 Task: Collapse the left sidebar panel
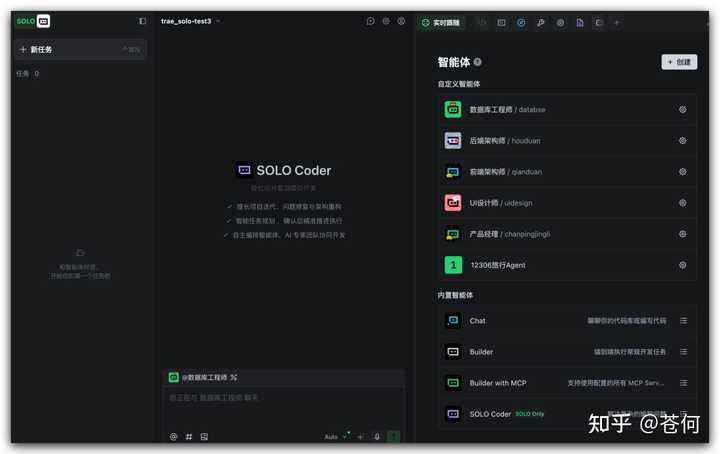142,21
